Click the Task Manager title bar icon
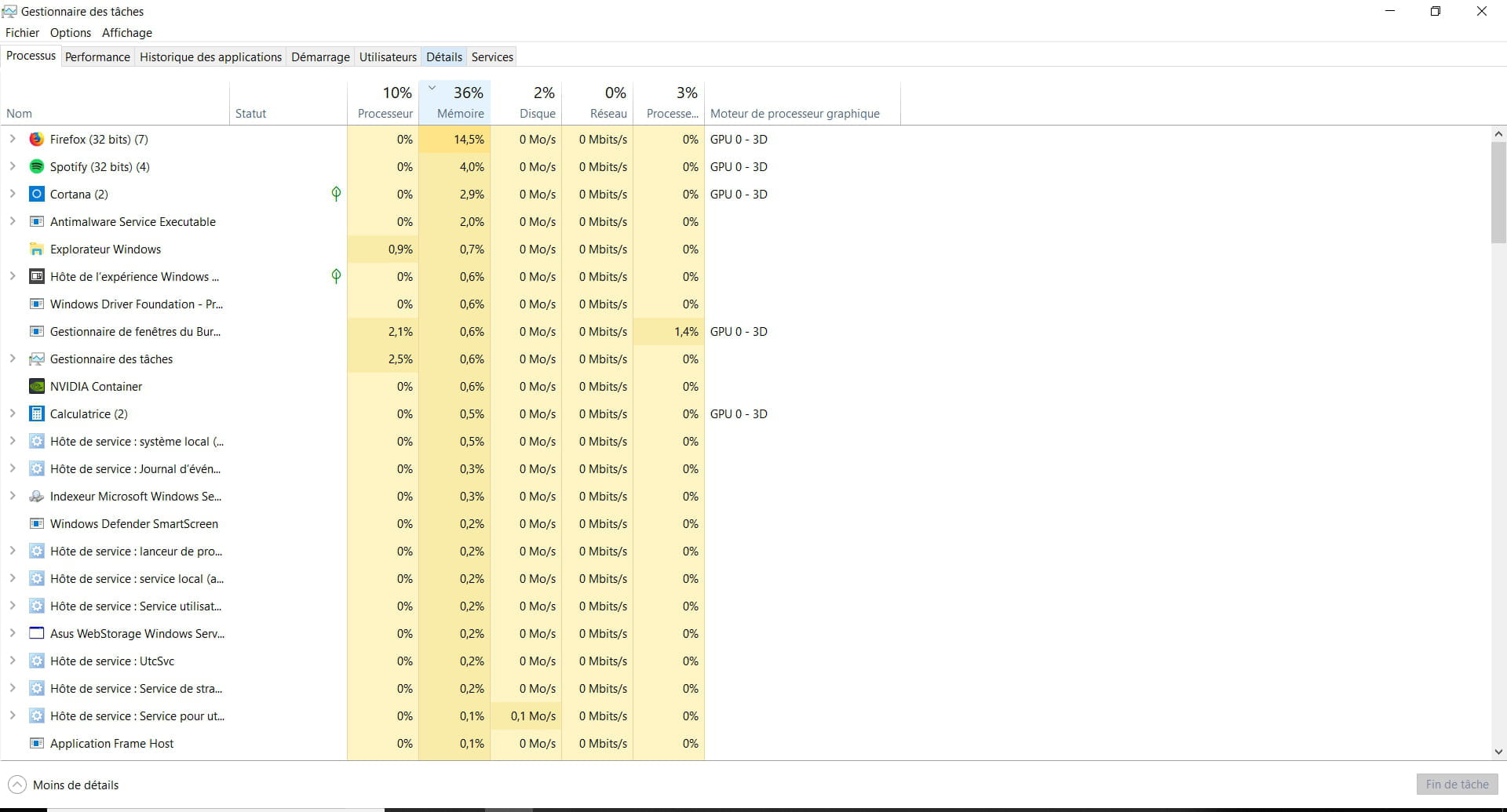The width and height of the screenshot is (1507, 812). pyautogui.click(x=9, y=11)
